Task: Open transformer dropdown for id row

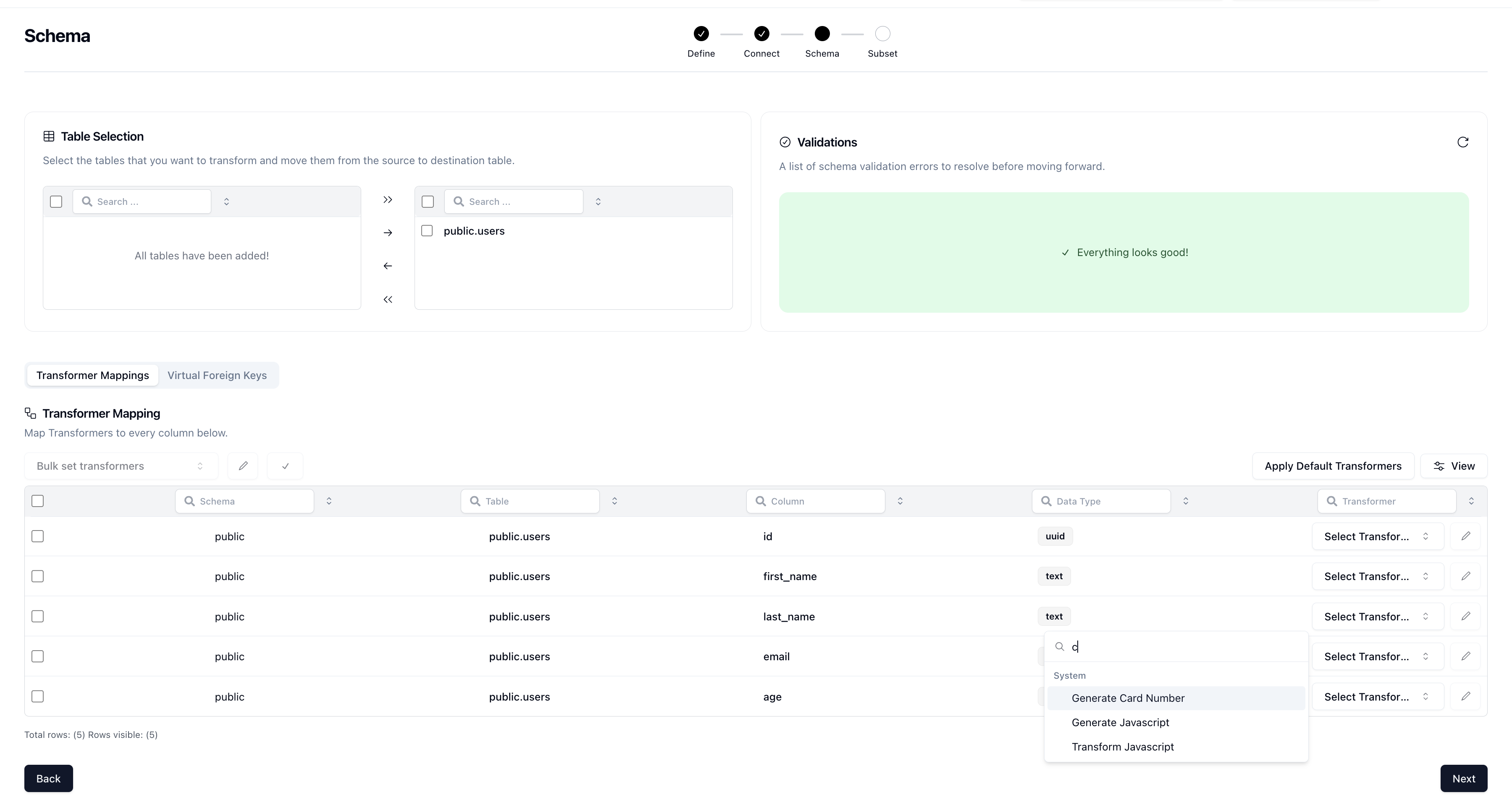Action: pos(1378,536)
